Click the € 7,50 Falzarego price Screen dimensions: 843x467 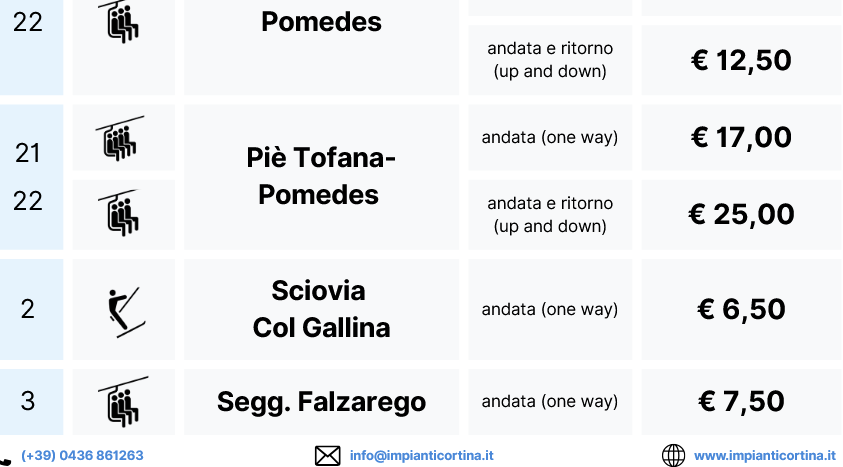[741, 402]
